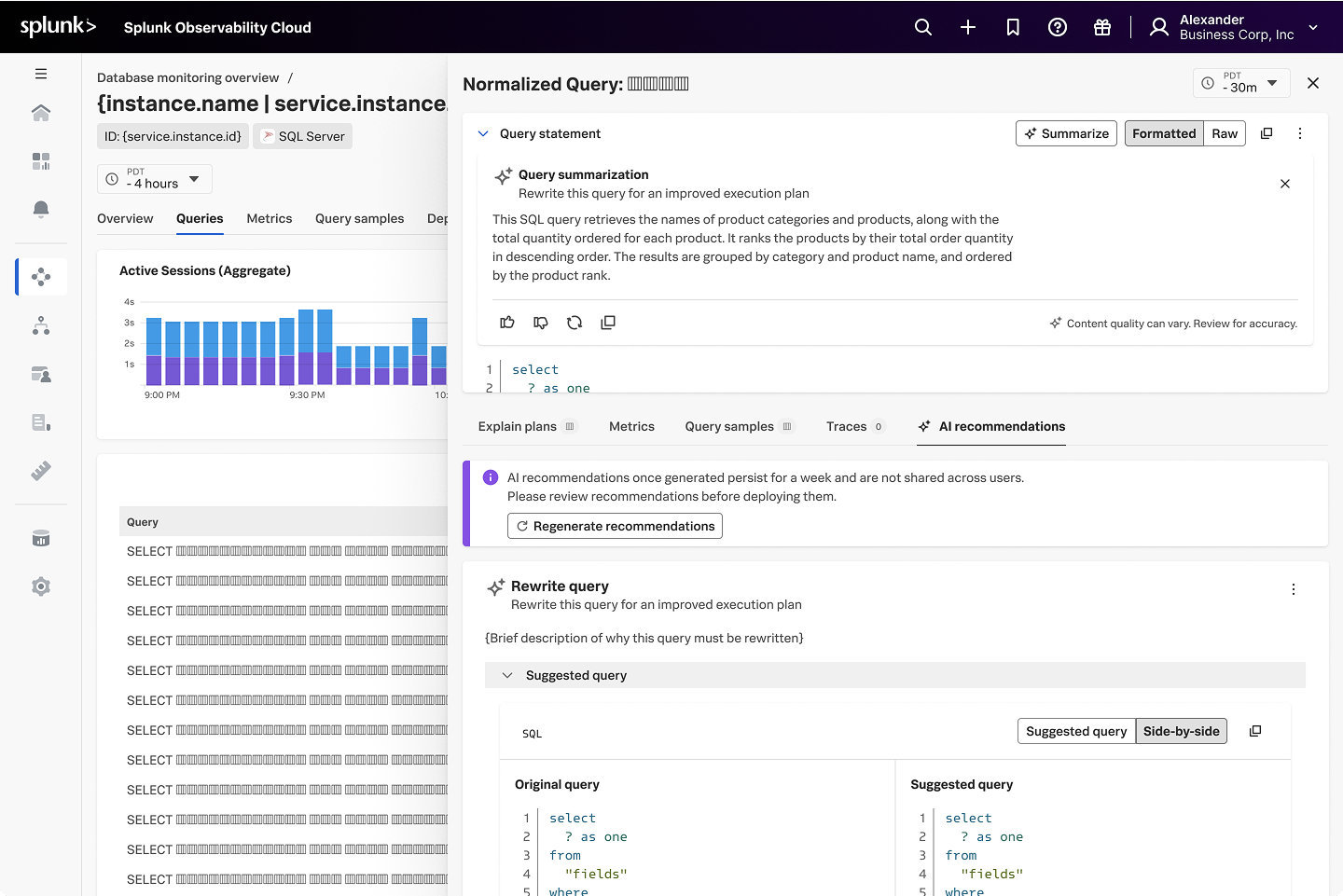The image size is (1343, 896).
Task: Click the Regenerate recommendations button
Action: tap(615, 526)
